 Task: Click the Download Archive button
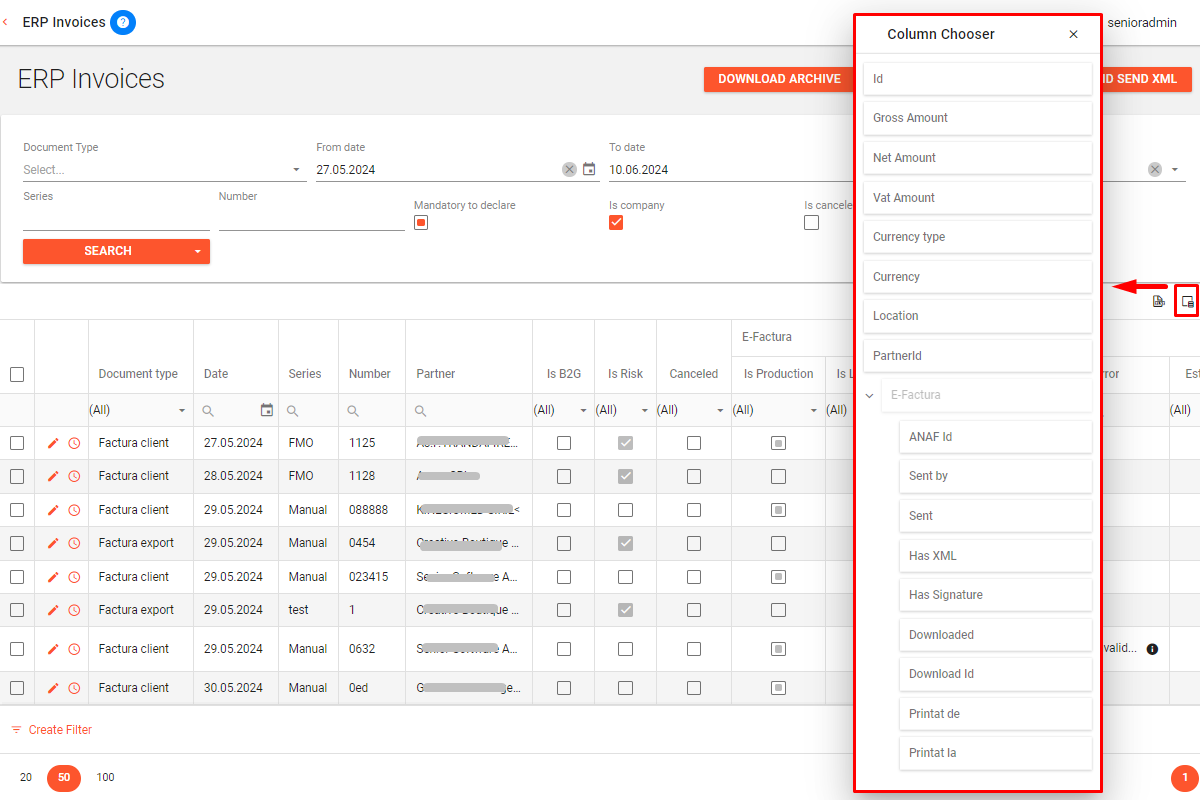tap(779, 79)
